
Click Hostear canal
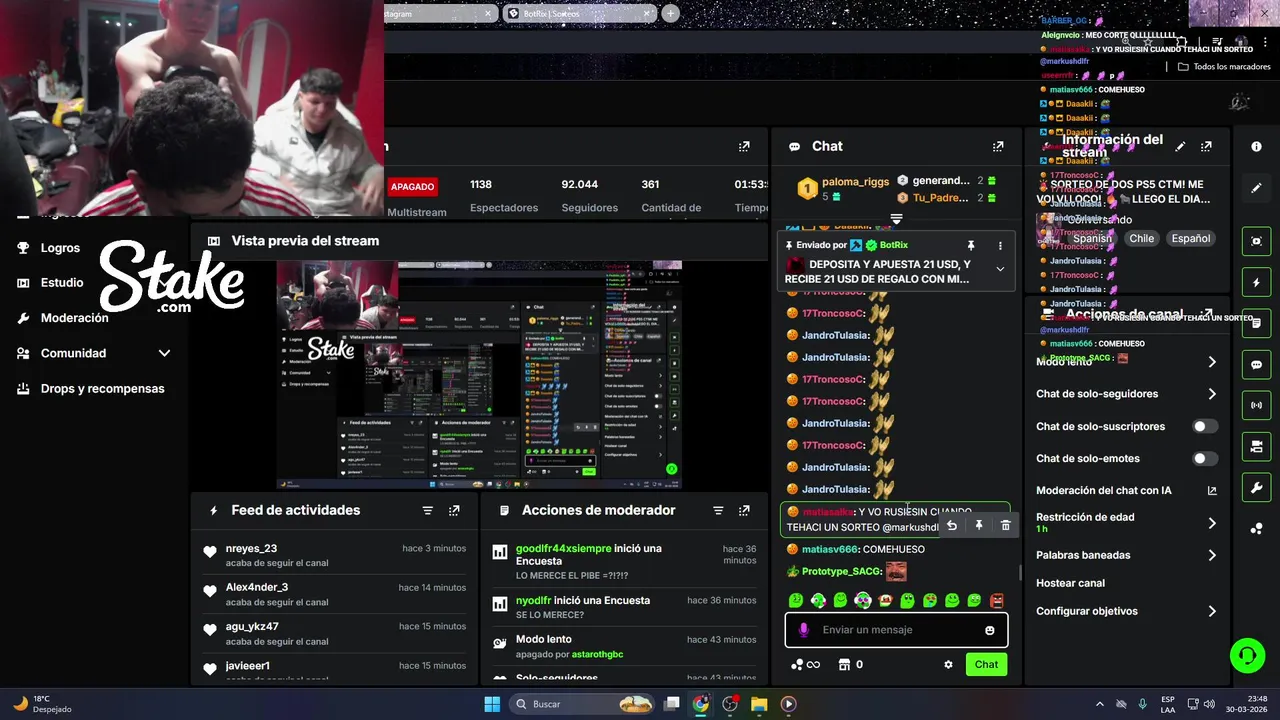[x=1070, y=583]
